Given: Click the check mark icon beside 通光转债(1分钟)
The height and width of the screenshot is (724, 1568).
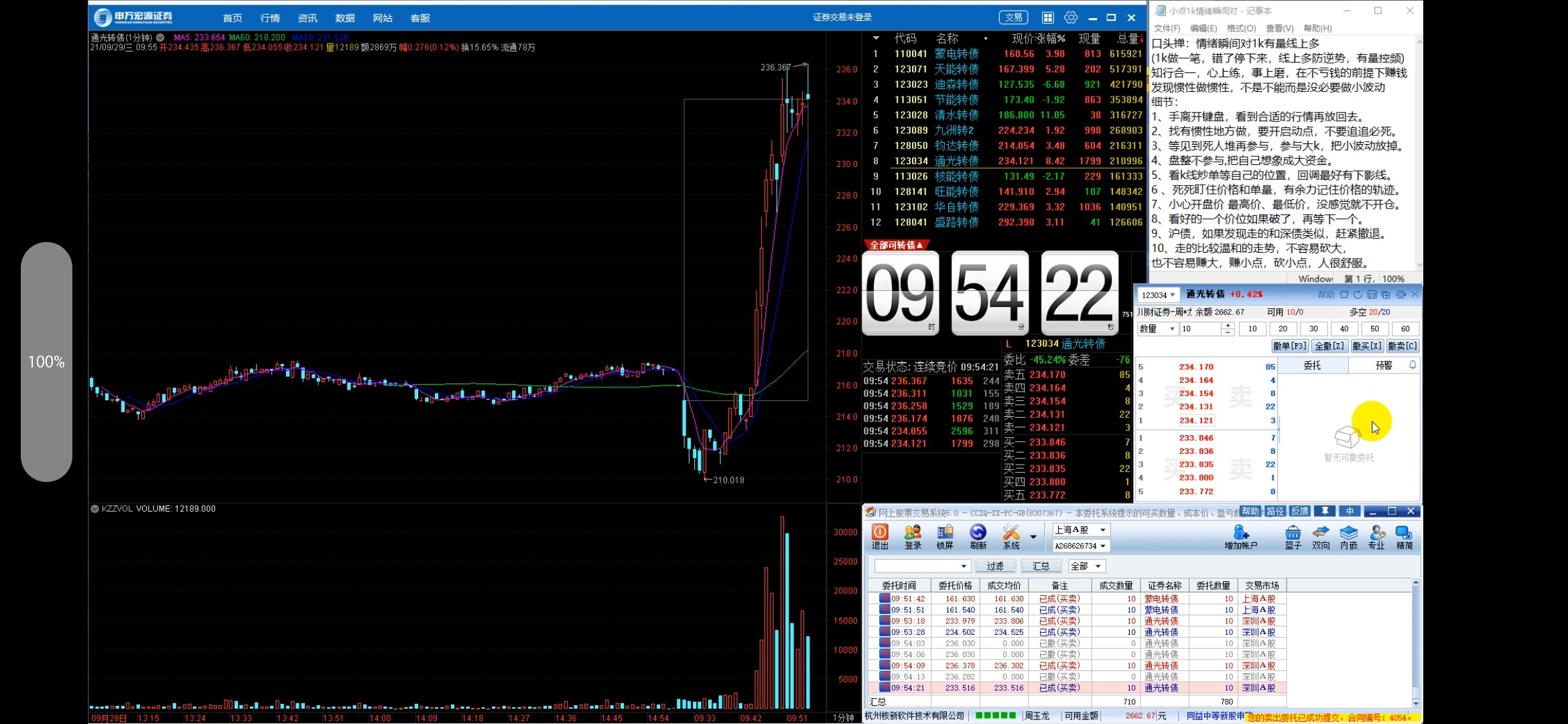Looking at the screenshot, I should (160, 38).
